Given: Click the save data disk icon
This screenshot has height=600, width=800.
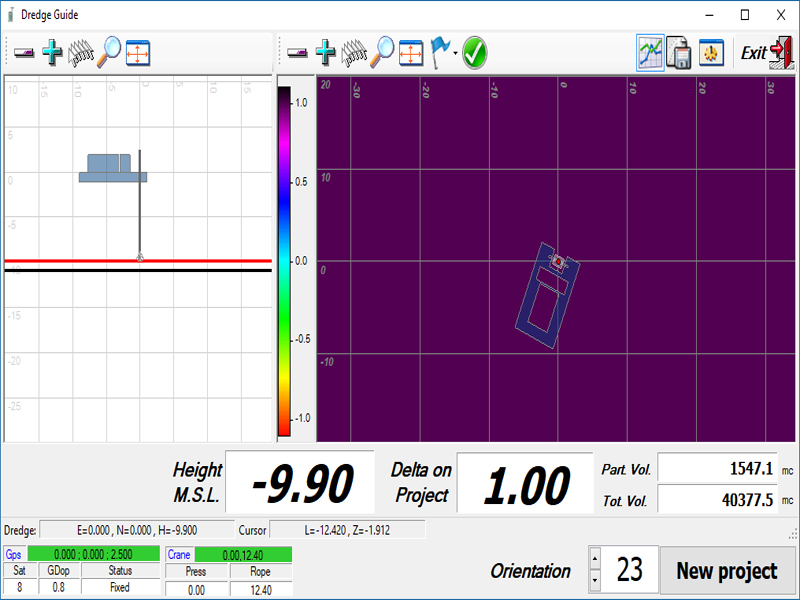Looking at the screenshot, I should click(679, 53).
